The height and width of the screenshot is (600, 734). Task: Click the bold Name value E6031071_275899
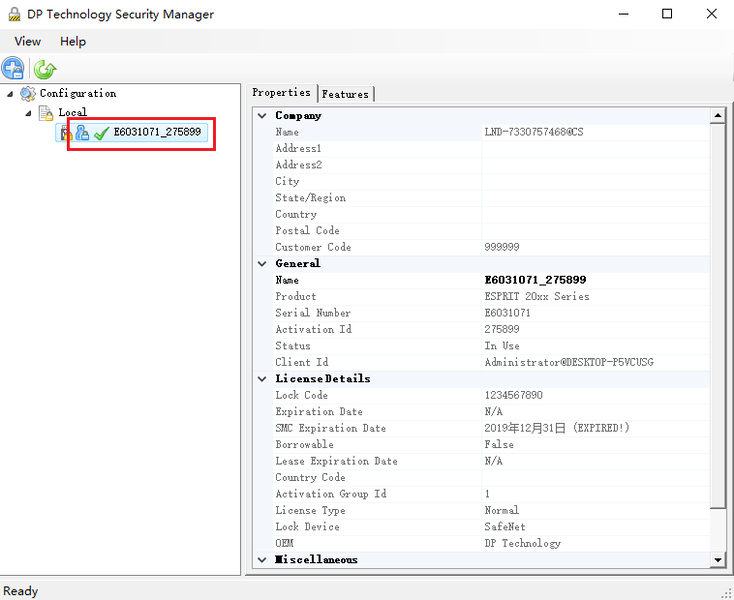[535, 280]
